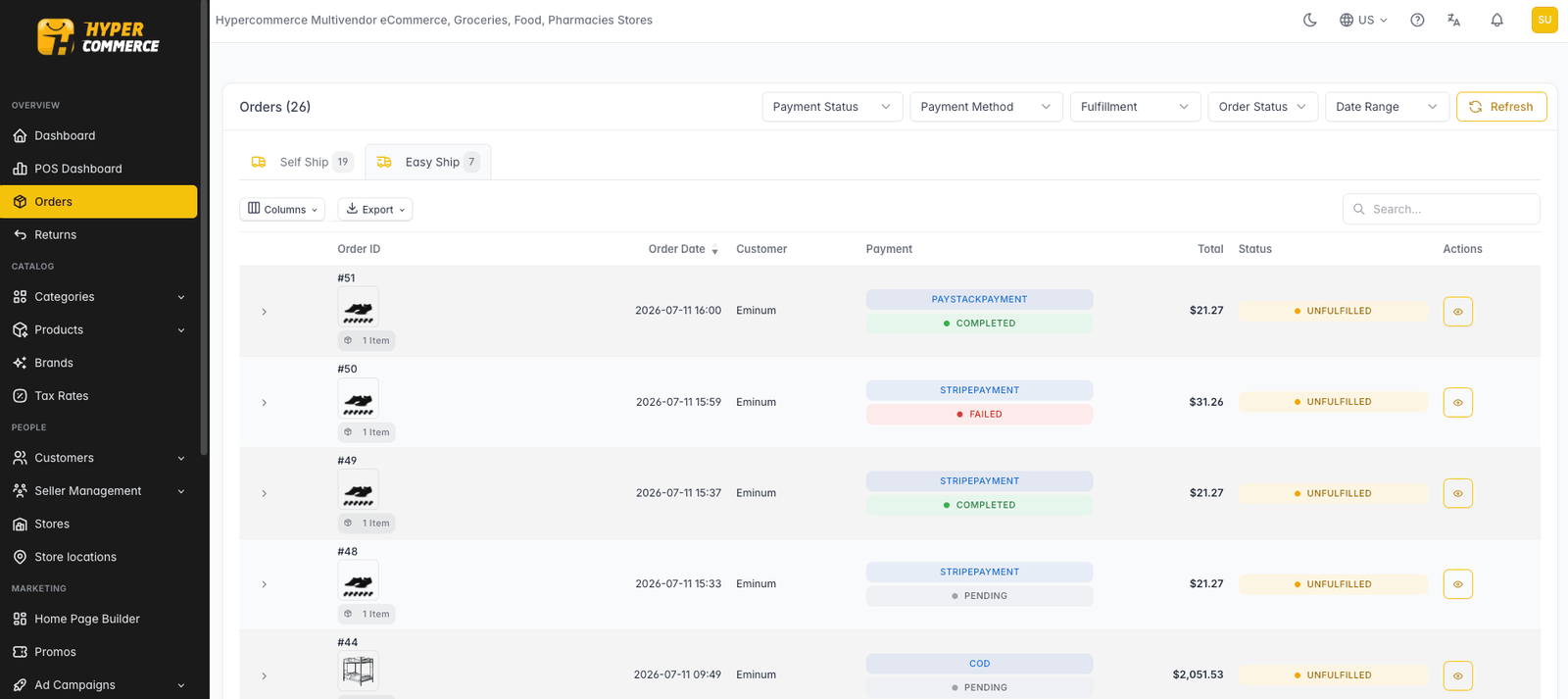Expand the US region selector

1363,20
